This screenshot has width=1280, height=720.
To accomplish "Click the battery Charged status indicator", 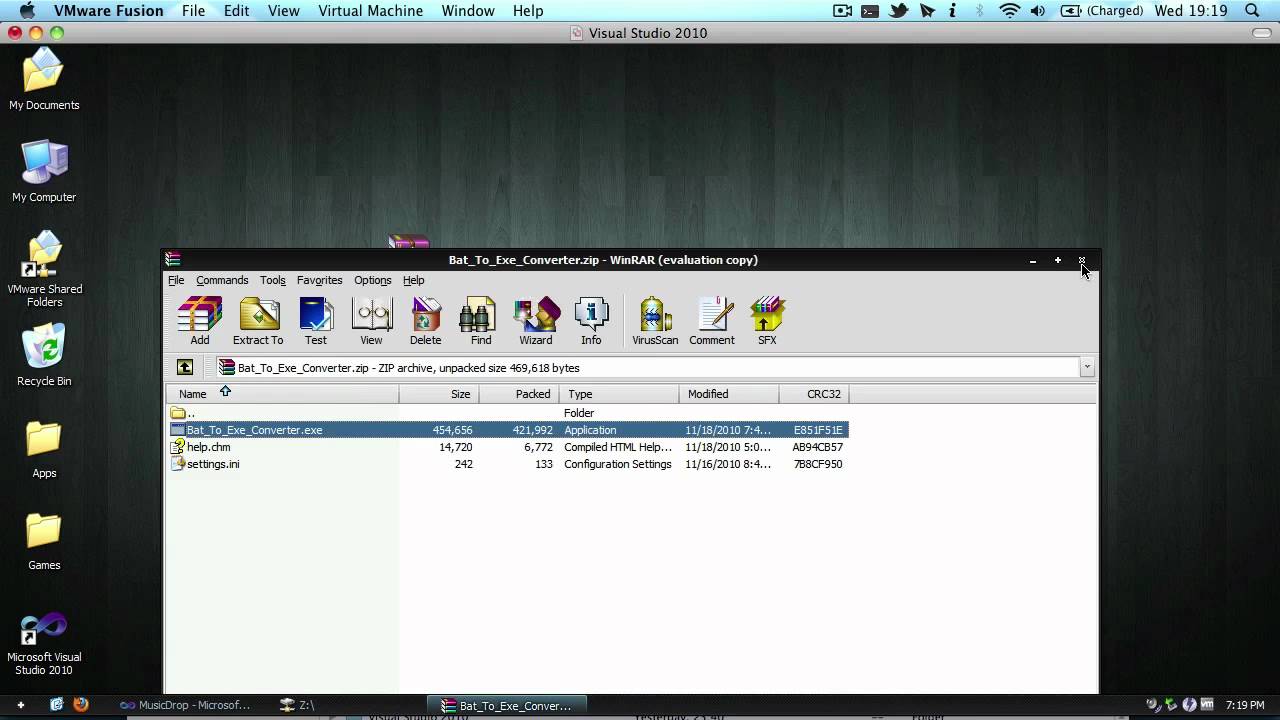I will tap(1102, 11).
